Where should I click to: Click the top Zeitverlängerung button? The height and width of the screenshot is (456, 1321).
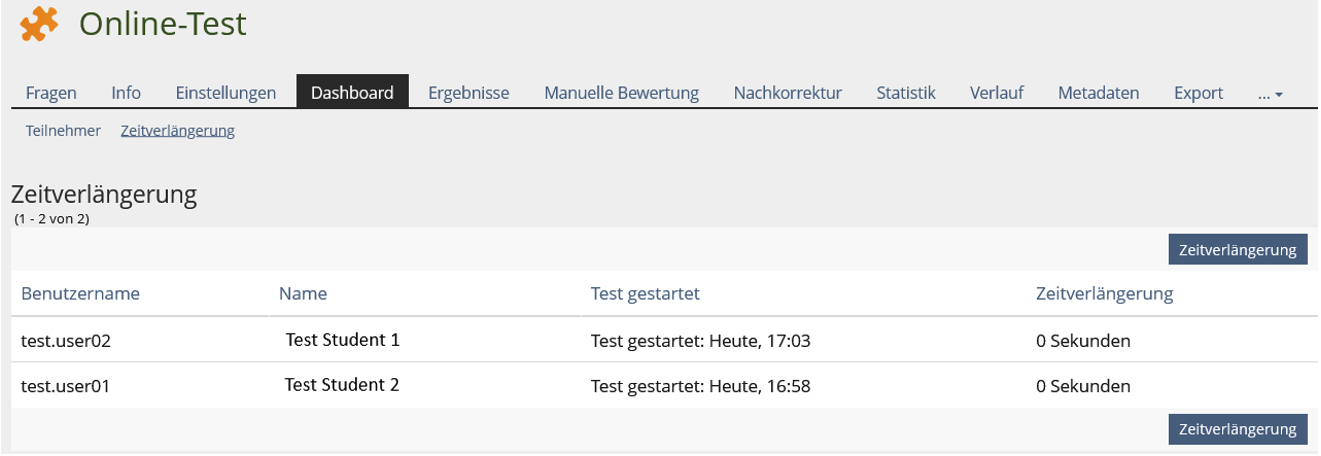pyautogui.click(x=1238, y=250)
